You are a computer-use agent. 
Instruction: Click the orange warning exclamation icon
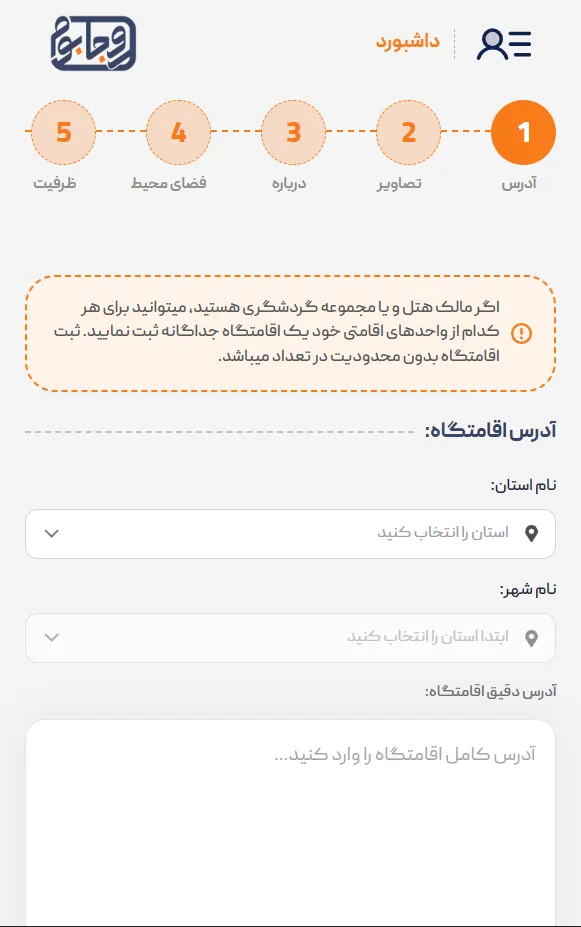click(521, 333)
